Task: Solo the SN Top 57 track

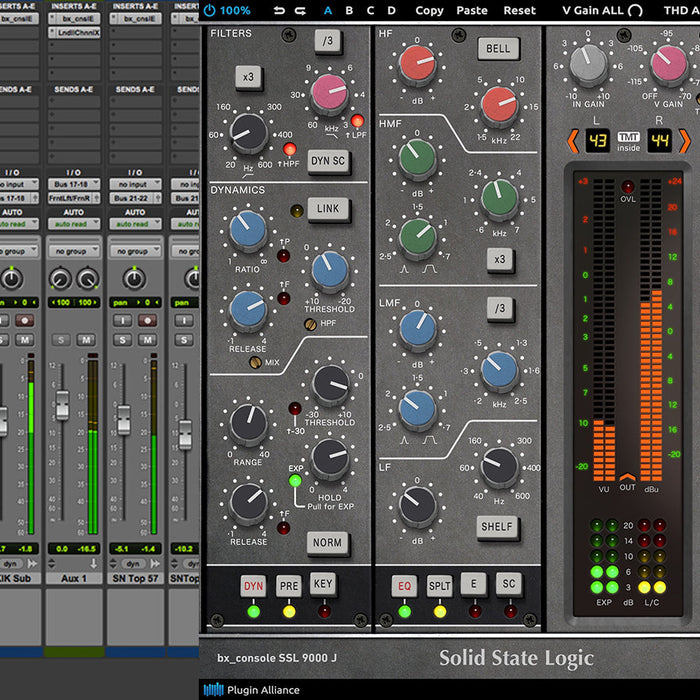Action: pyautogui.click(x=122, y=340)
